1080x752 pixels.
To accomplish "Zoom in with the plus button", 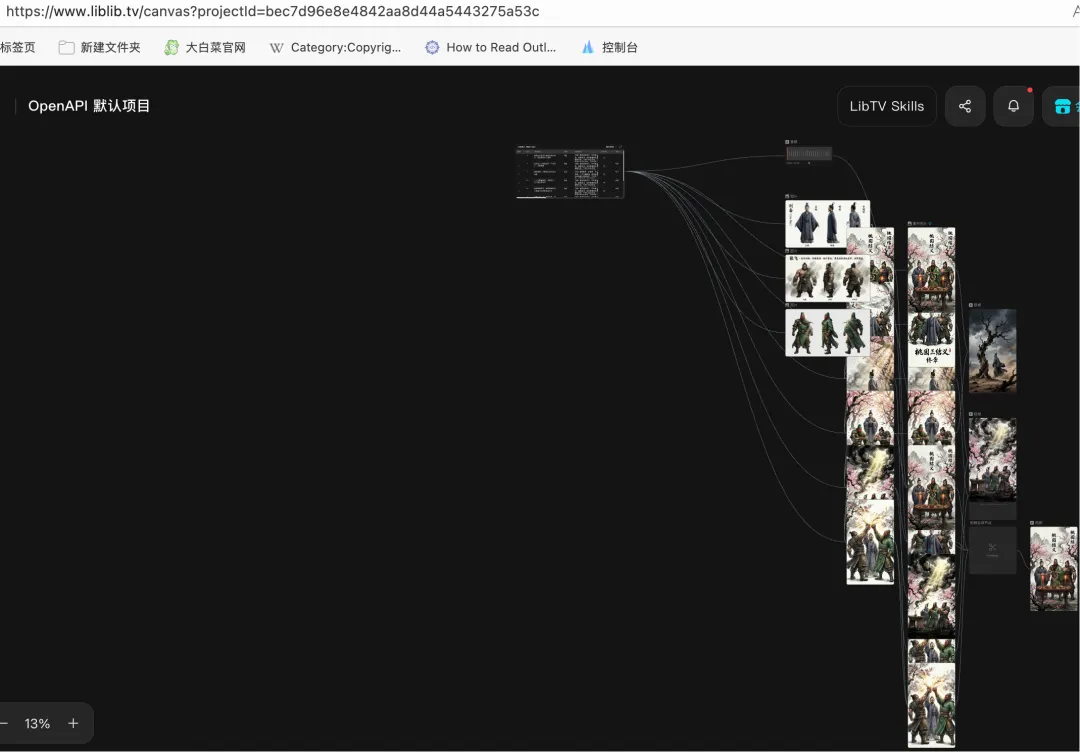I will [73, 723].
